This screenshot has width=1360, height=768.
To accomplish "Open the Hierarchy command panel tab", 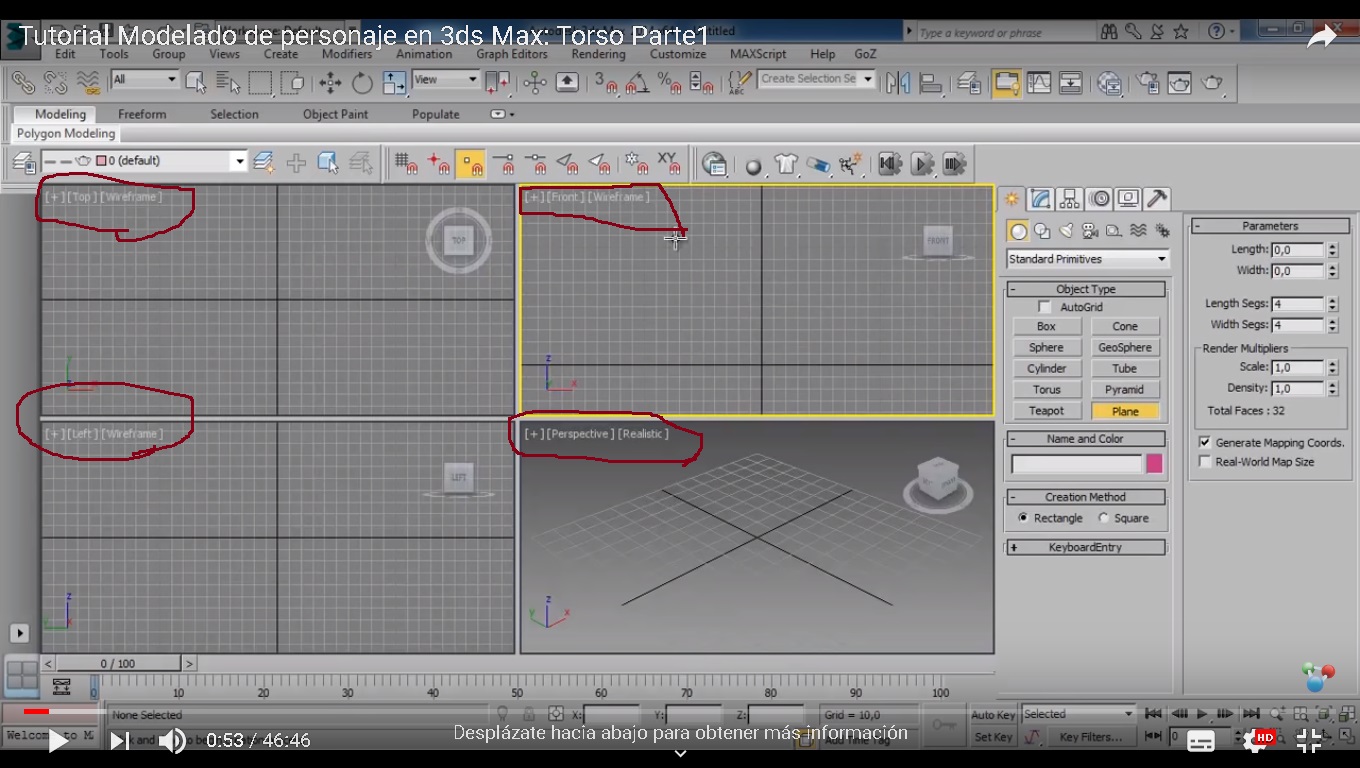I will 1069,198.
